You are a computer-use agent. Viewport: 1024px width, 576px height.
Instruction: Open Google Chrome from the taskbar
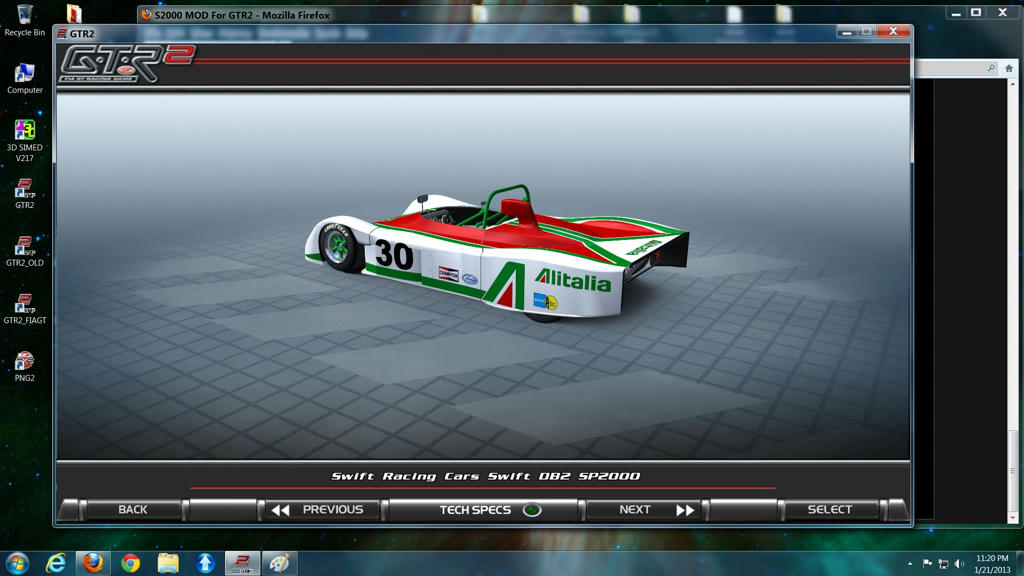[131, 563]
